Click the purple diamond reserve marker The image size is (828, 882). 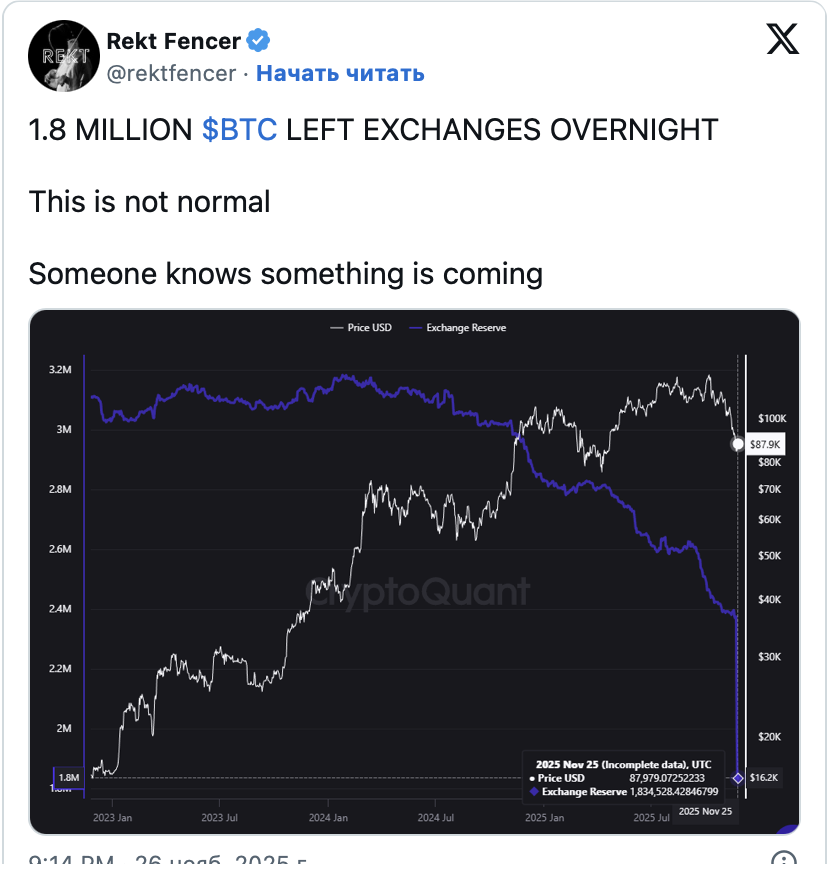pos(738,778)
